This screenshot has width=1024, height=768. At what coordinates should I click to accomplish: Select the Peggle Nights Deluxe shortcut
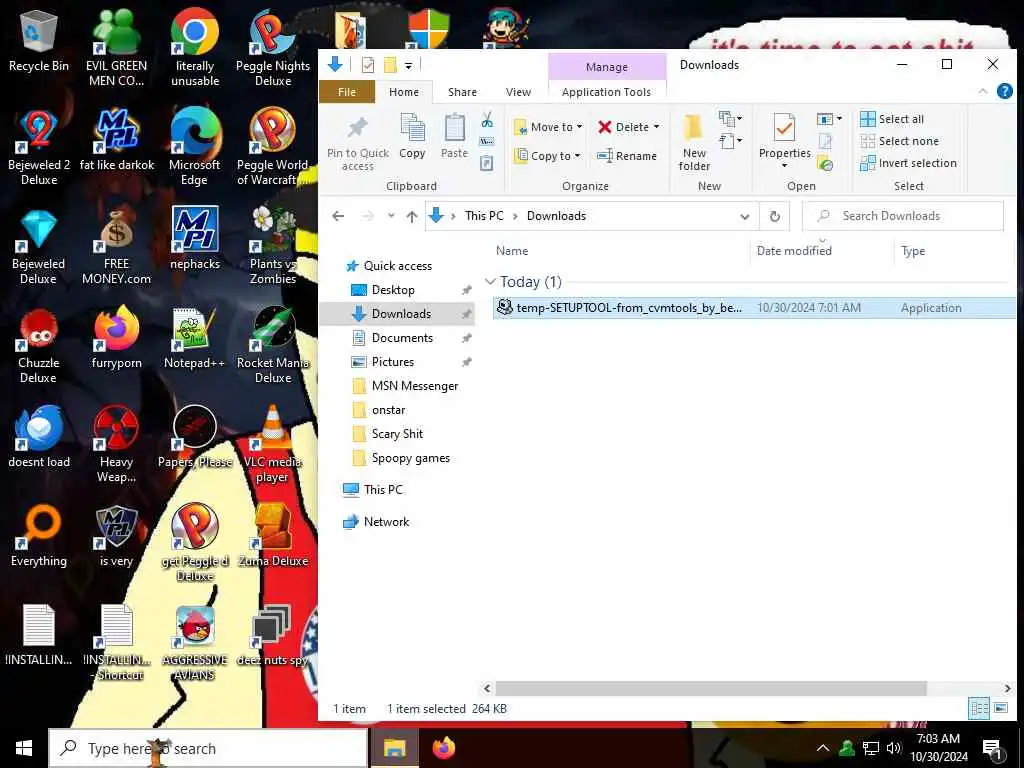pos(273,48)
